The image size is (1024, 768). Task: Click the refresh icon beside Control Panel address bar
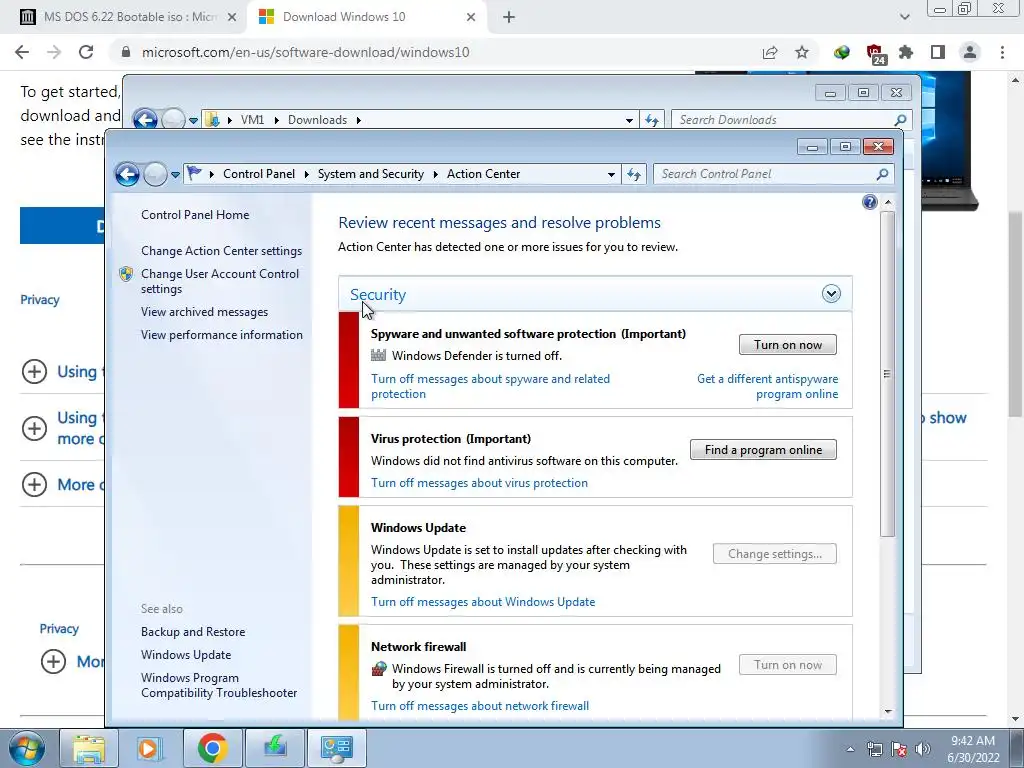pos(633,174)
